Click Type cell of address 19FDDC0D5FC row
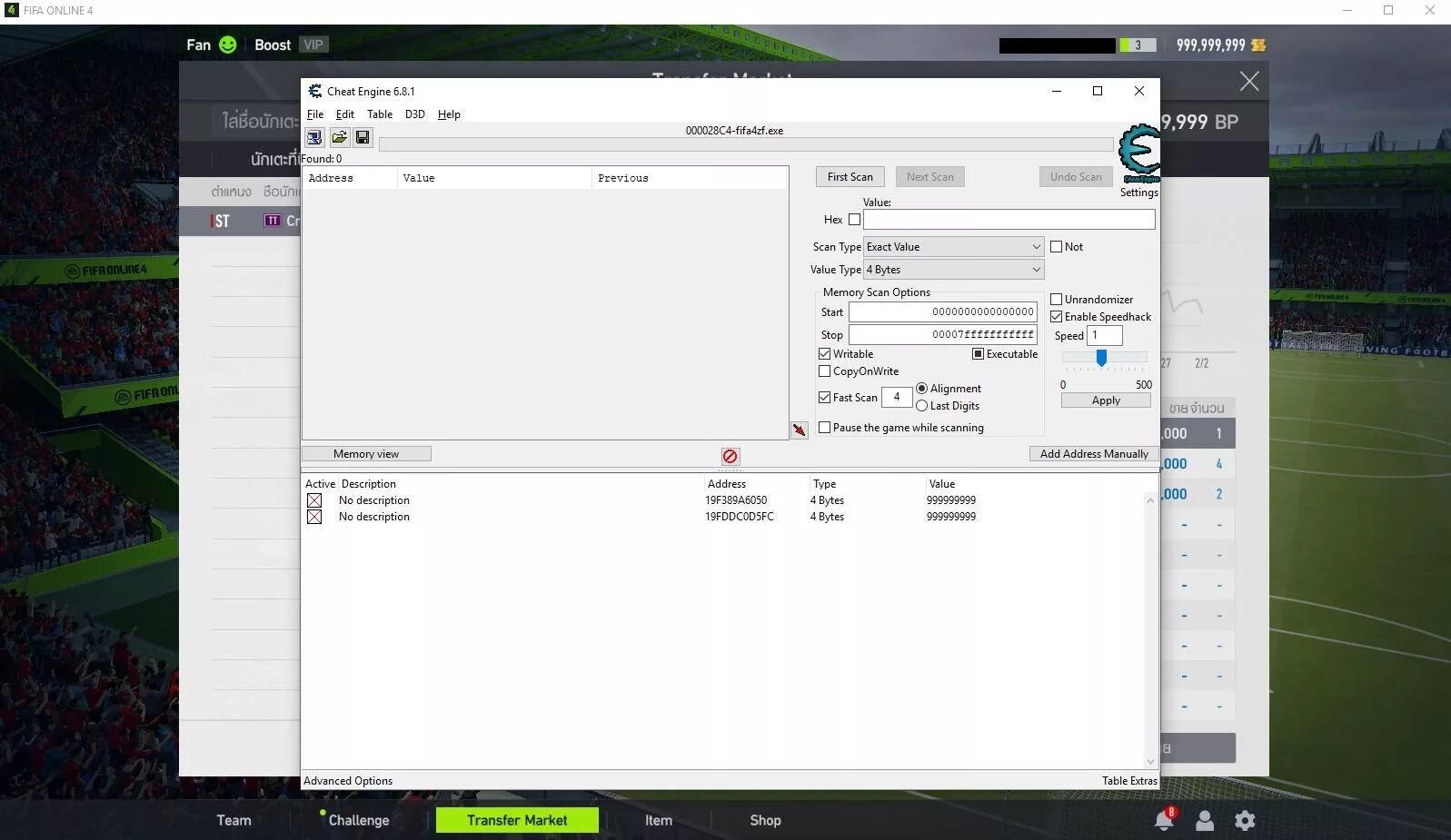The width and height of the screenshot is (1451, 840). tap(827, 517)
